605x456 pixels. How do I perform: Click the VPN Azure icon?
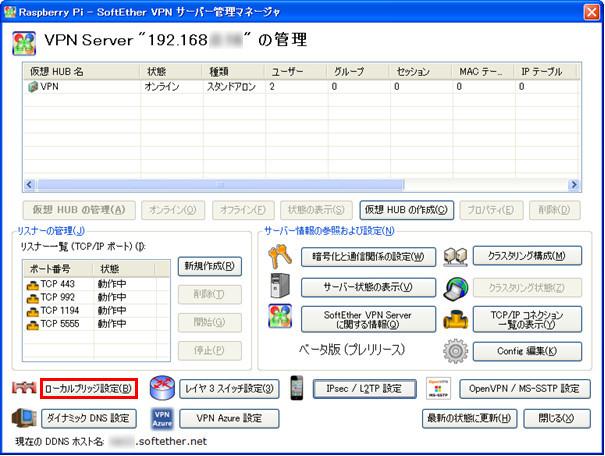click(162, 419)
